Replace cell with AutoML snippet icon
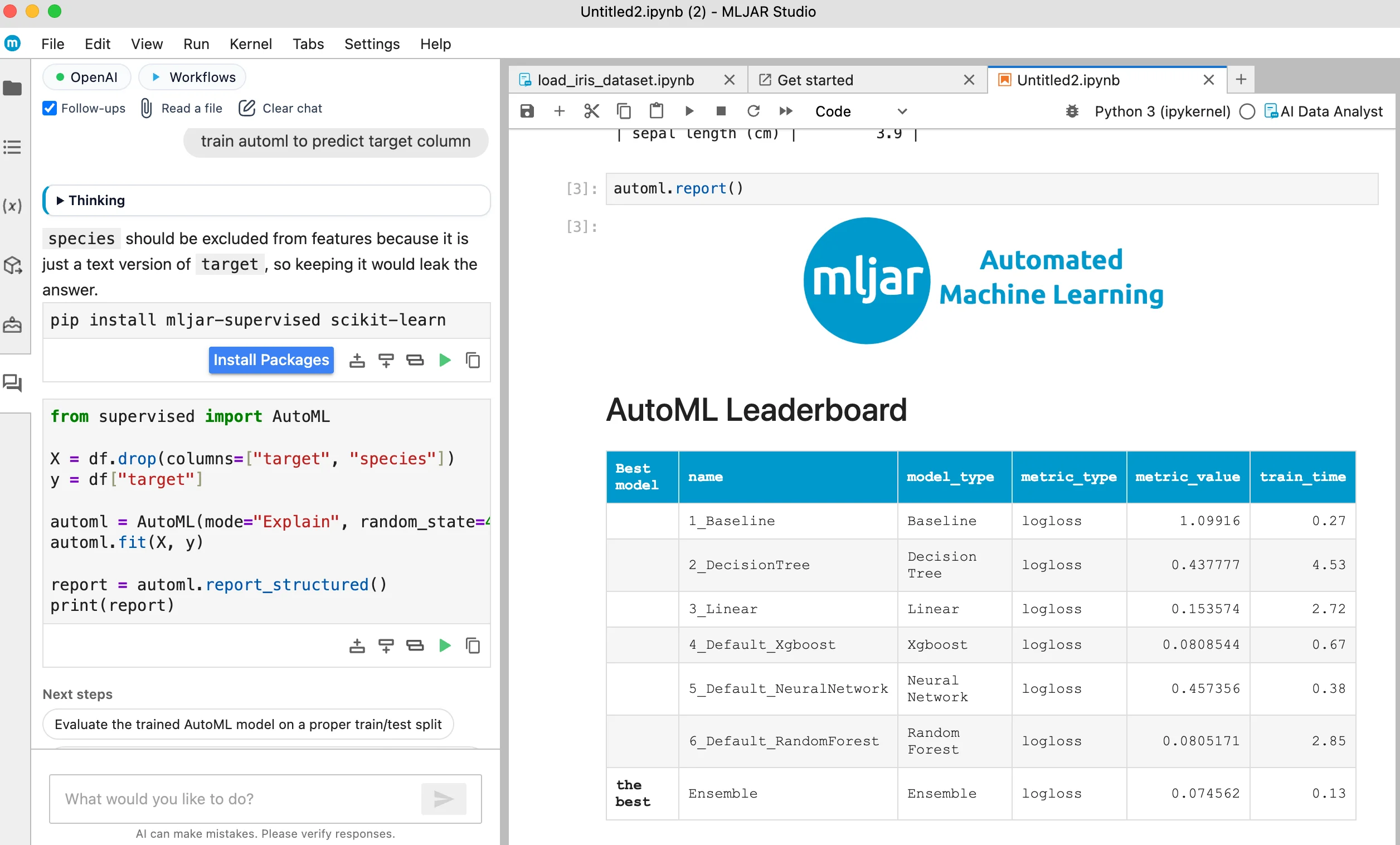The image size is (1400, 845). [x=415, y=645]
